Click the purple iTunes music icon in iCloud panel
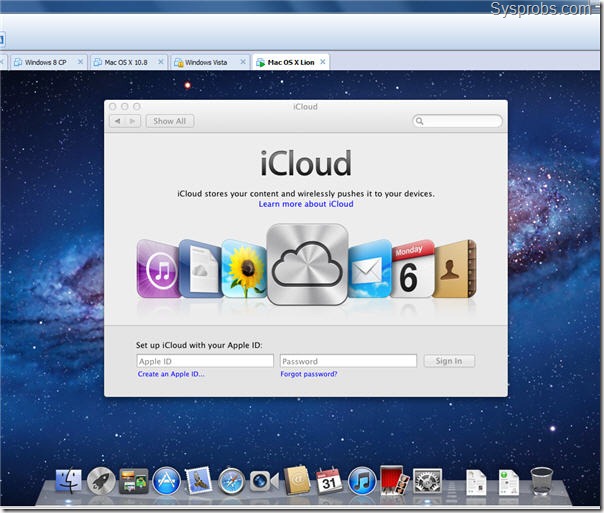The width and height of the screenshot is (604, 513). click(158, 269)
